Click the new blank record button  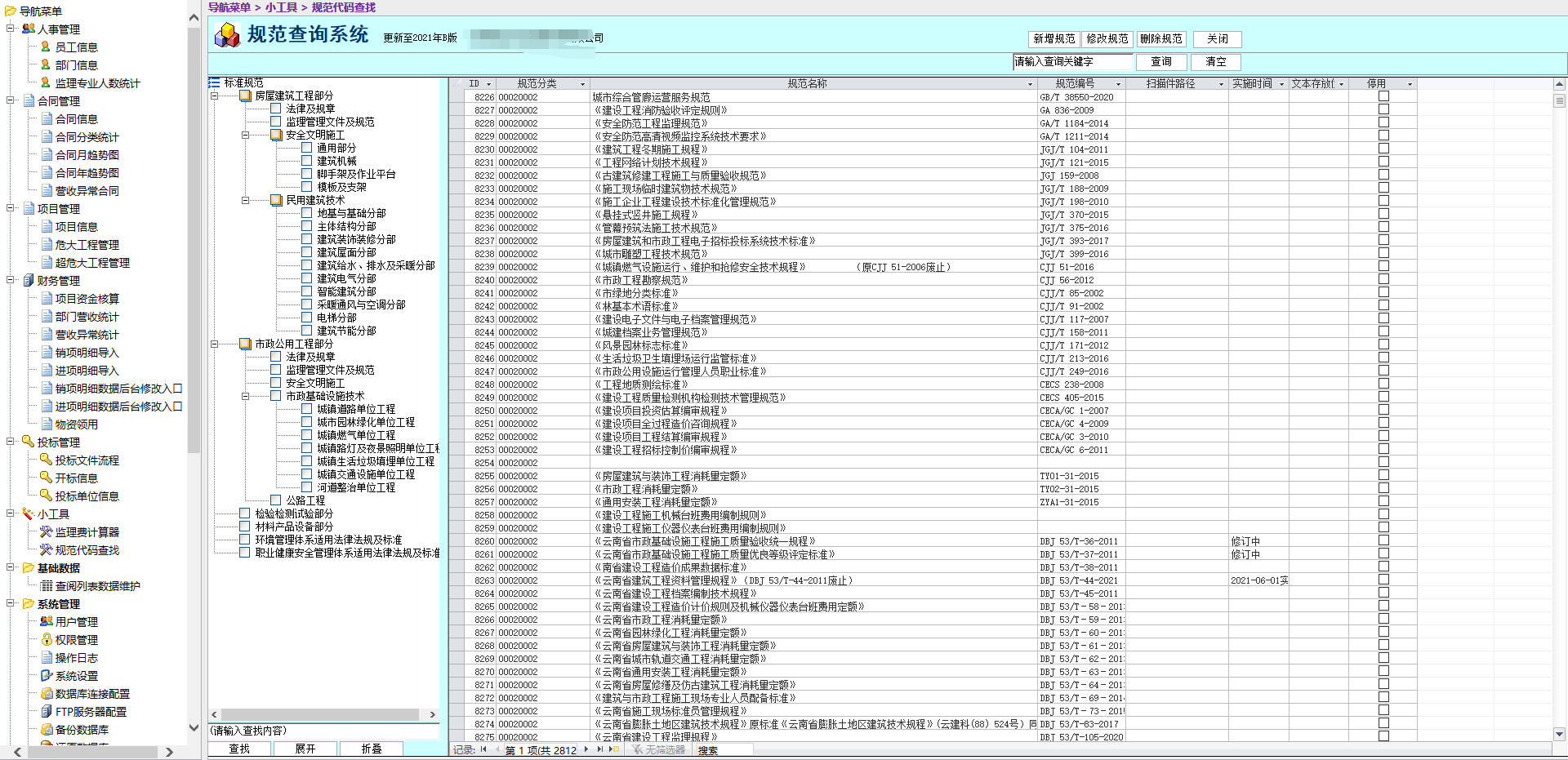coord(614,749)
